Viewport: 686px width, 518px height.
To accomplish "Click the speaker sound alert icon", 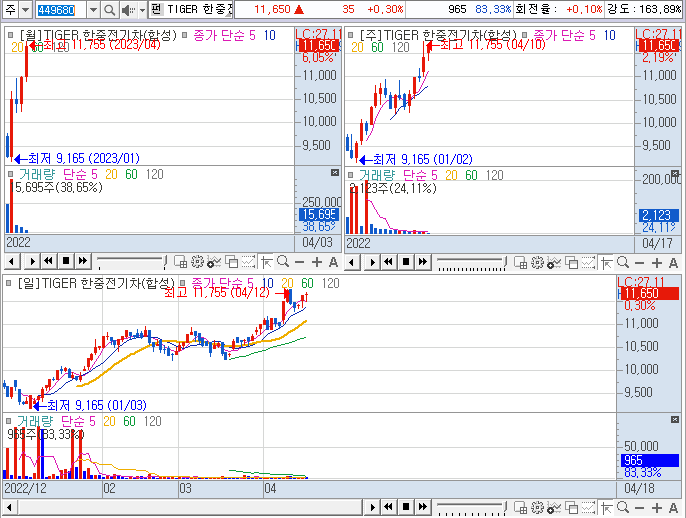I will tap(128, 10).
